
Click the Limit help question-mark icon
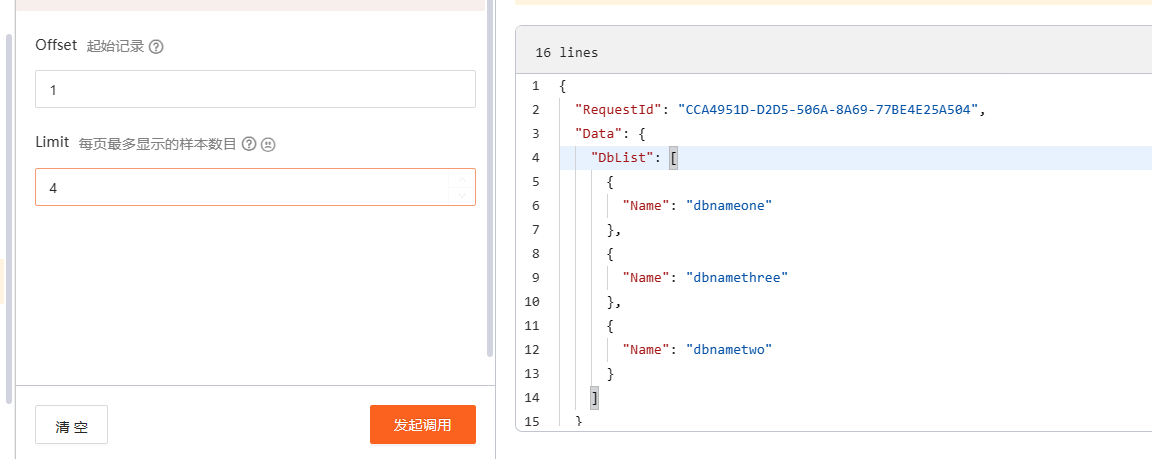249,144
